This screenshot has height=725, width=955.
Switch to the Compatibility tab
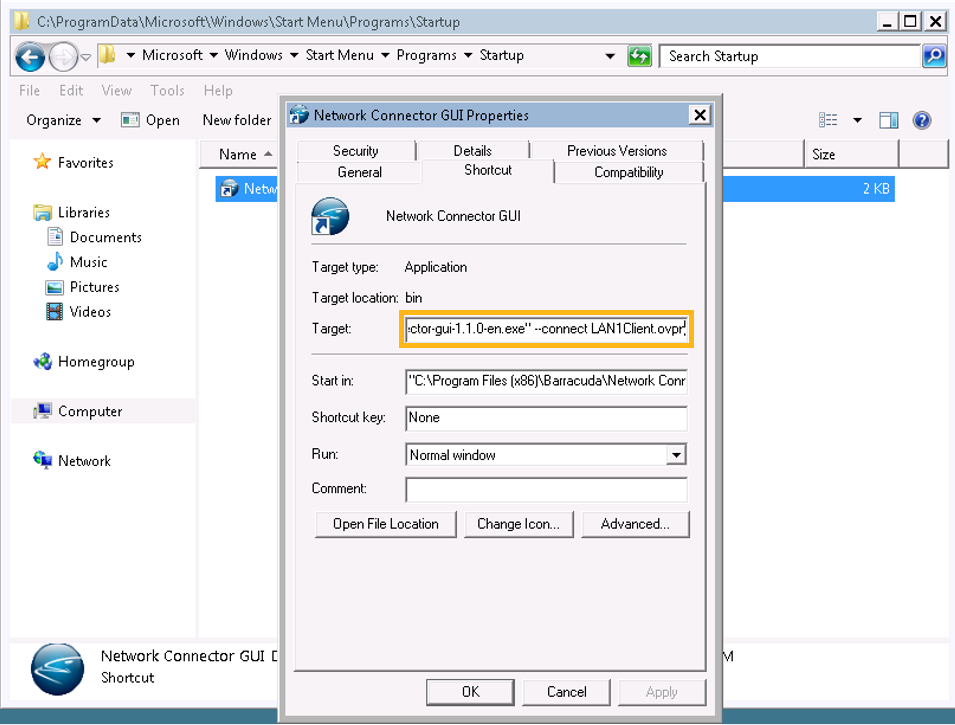click(x=629, y=172)
